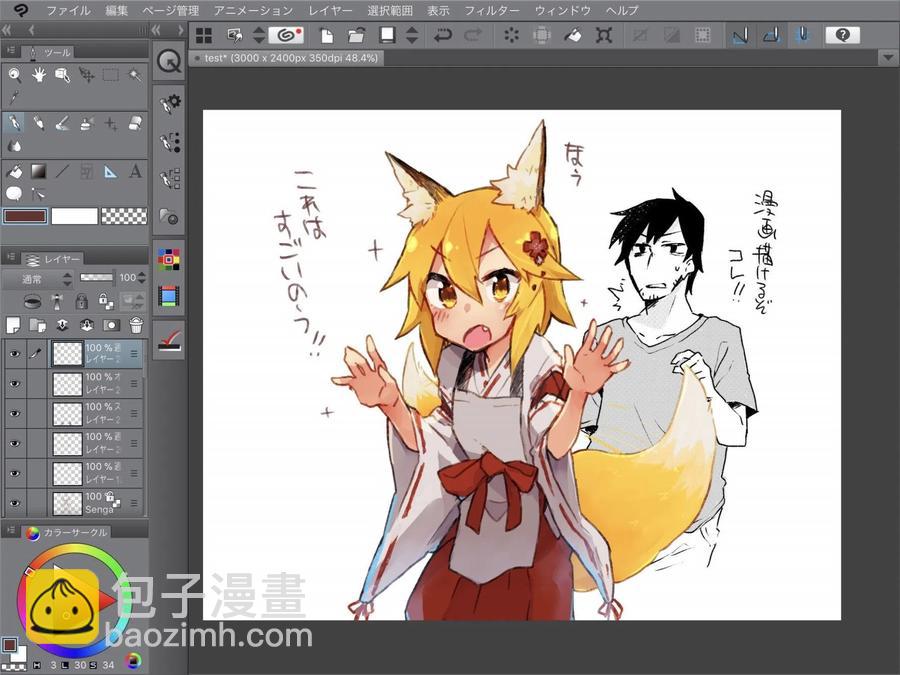Open the Quick Access palette icon

pos(169,61)
